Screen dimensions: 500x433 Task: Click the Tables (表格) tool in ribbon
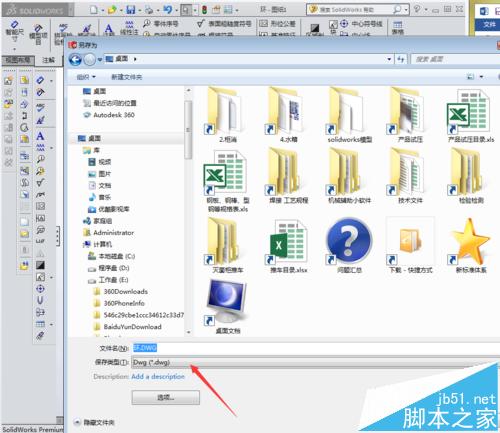tap(397, 27)
